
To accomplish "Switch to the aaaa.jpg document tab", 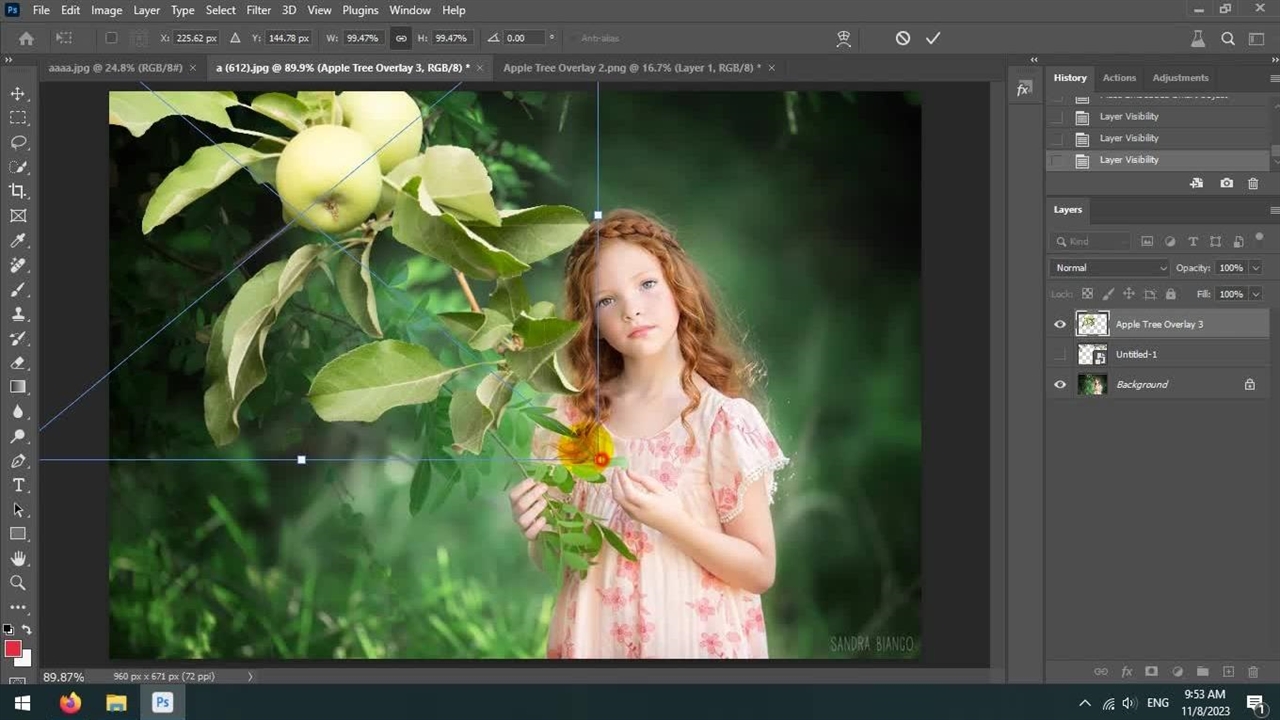I will coord(115,68).
